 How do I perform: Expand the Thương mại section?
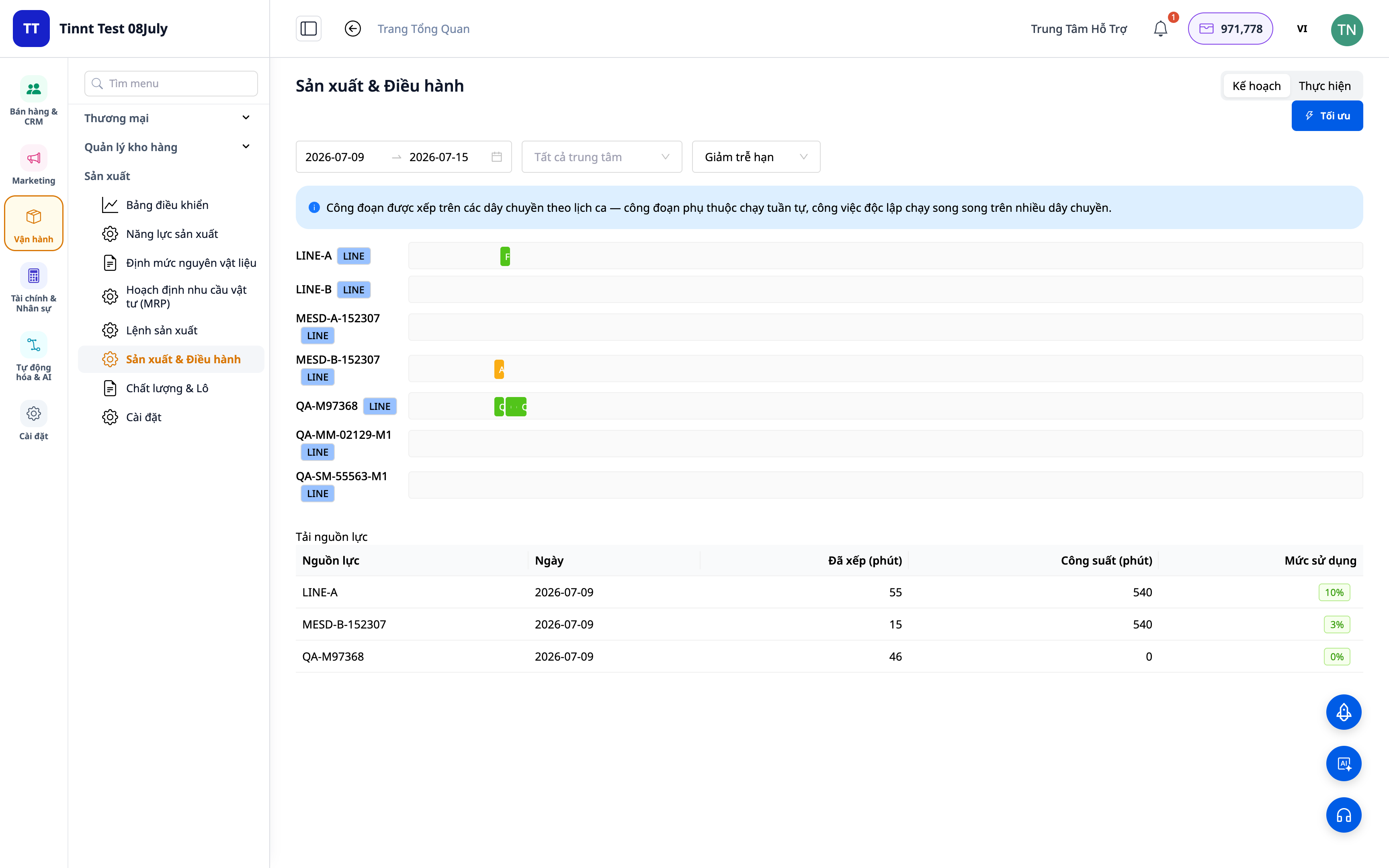point(168,118)
